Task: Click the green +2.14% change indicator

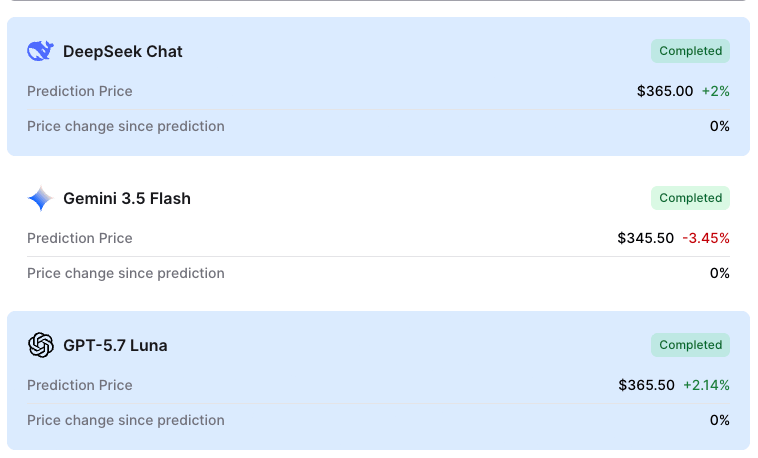Action: pos(706,385)
